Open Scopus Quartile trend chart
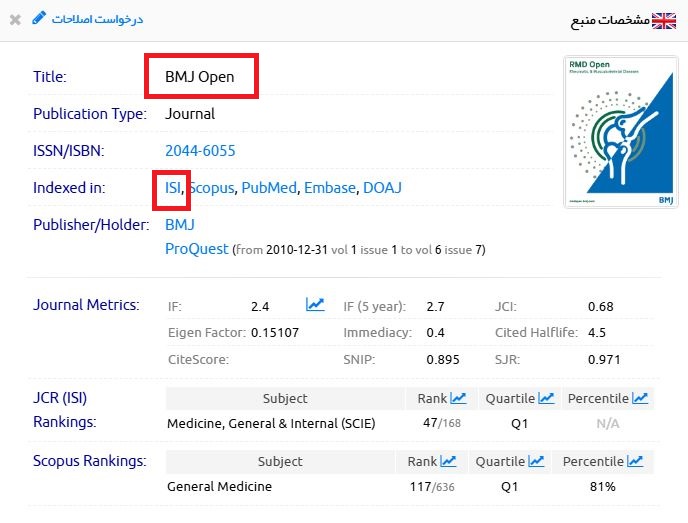Image resolution: width=688 pixels, height=523 pixels. (536, 461)
